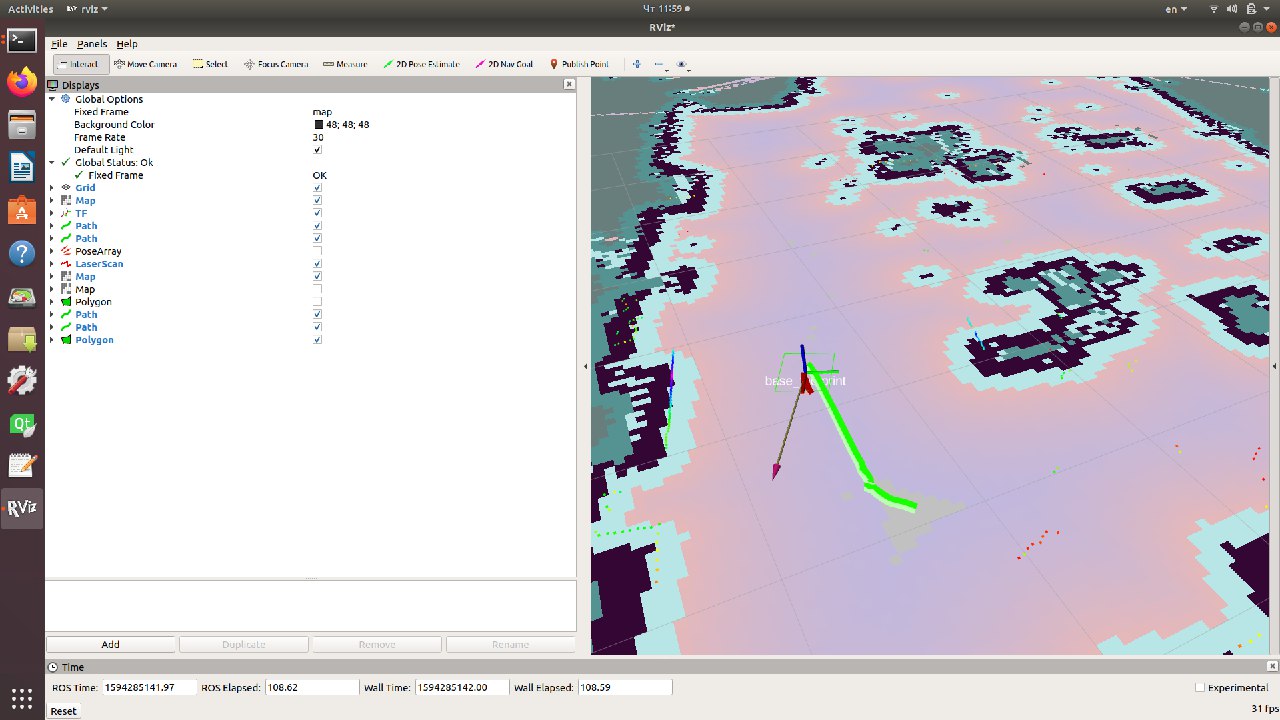Disable the Grid display checkbox

point(318,188)
